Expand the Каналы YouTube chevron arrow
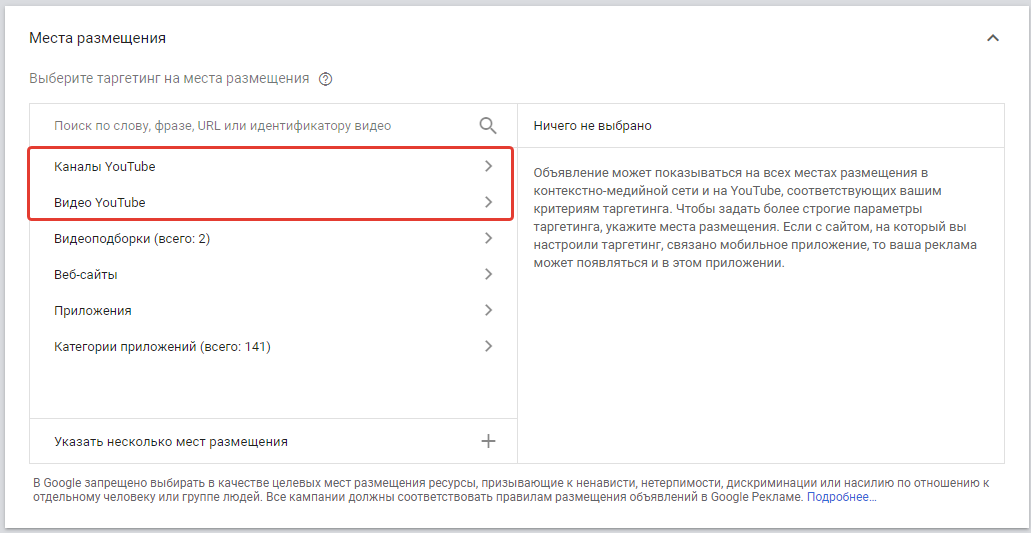This screenshot has height=533, width=1031. click(x=488, y=167)
